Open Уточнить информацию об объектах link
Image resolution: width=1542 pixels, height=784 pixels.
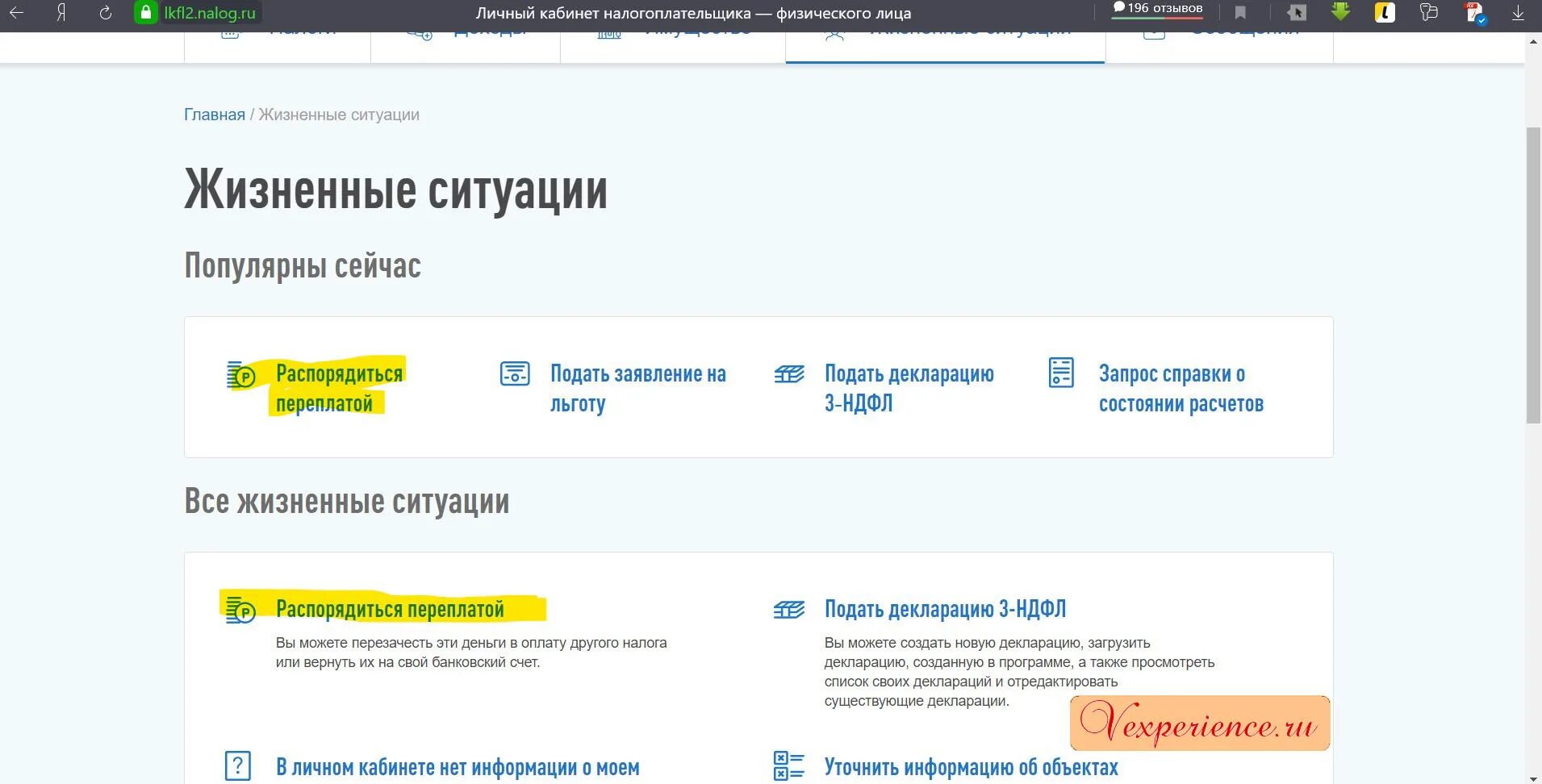[972, 767]
